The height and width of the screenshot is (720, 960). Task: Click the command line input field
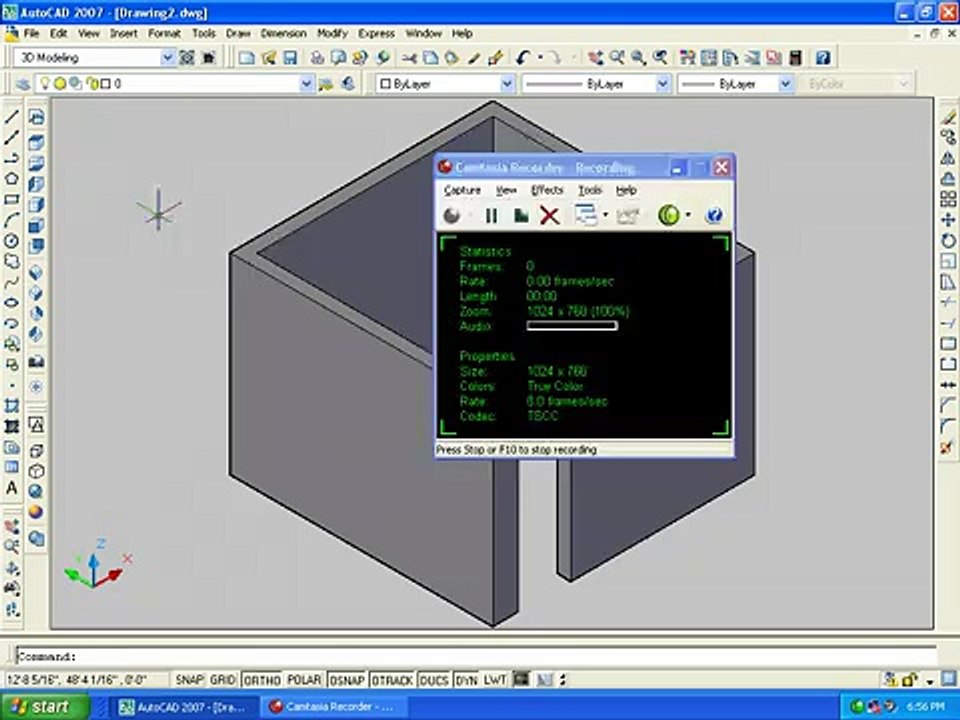click(476, 656)
